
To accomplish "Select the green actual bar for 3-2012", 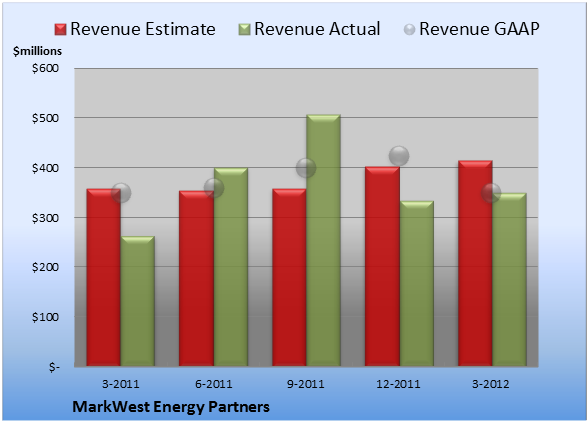I will click(x=509, y=279).
